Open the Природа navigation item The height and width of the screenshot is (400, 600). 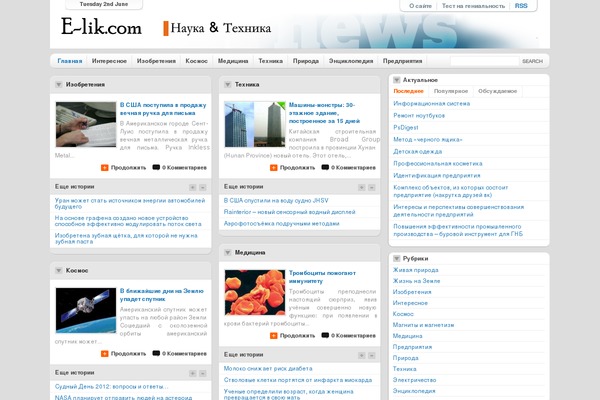[306, 61]
